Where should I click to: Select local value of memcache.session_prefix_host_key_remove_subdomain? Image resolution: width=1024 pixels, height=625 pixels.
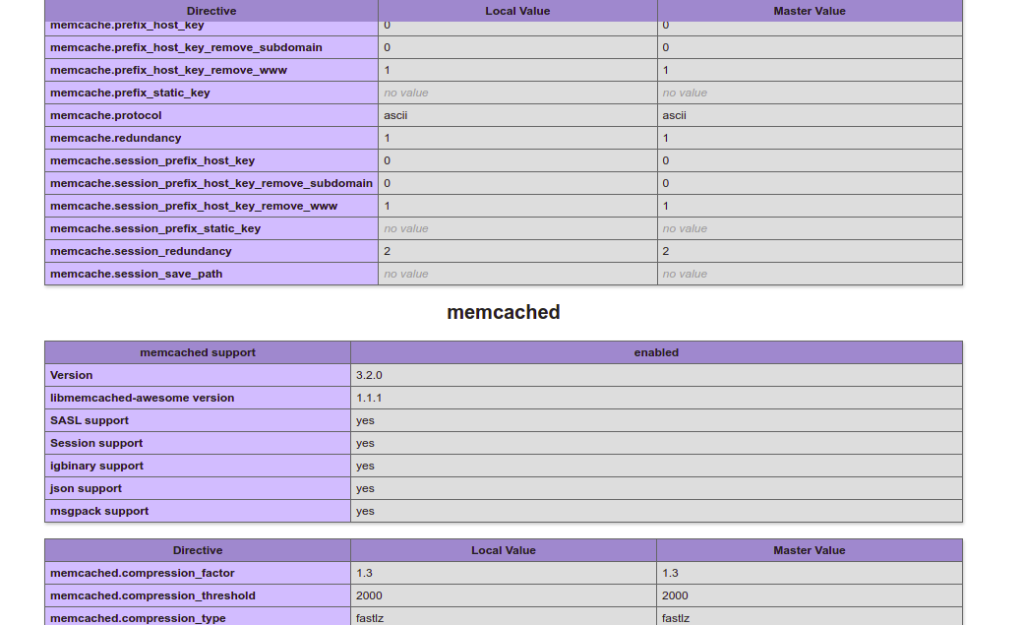coord(387,184)
